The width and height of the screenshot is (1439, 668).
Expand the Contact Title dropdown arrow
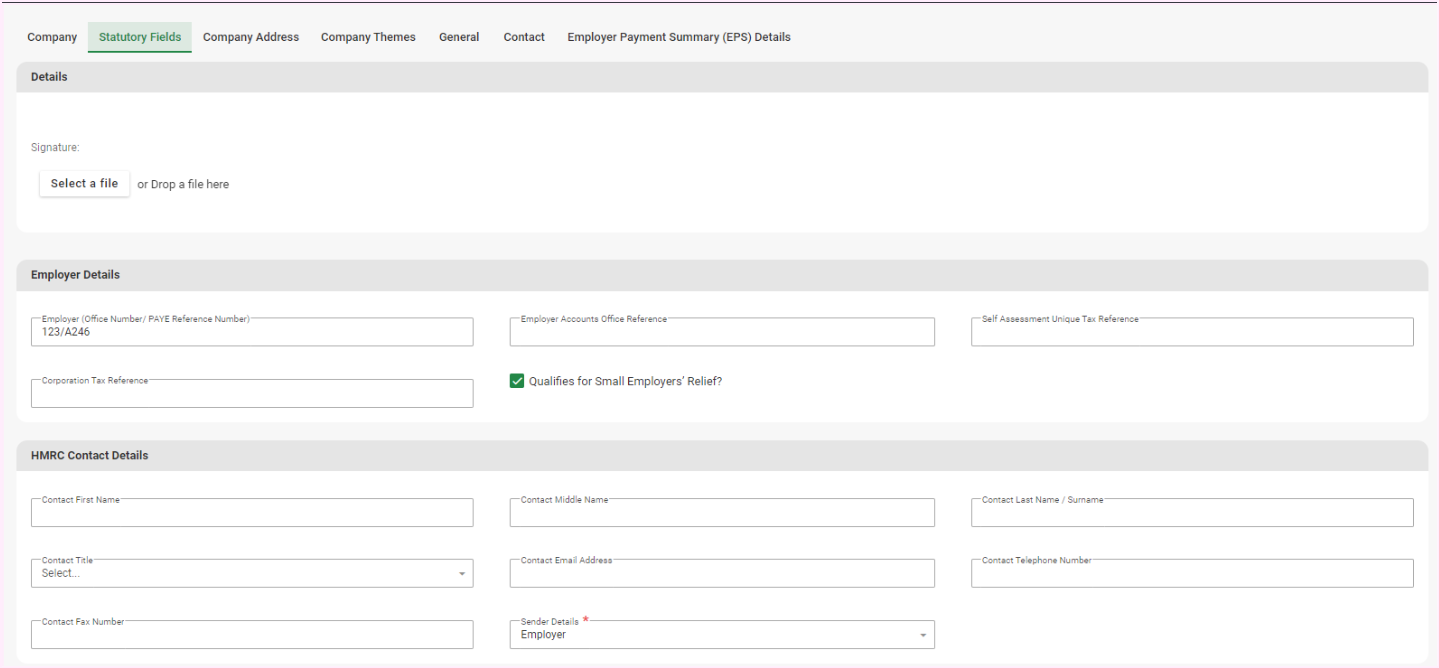pos(461,574)
